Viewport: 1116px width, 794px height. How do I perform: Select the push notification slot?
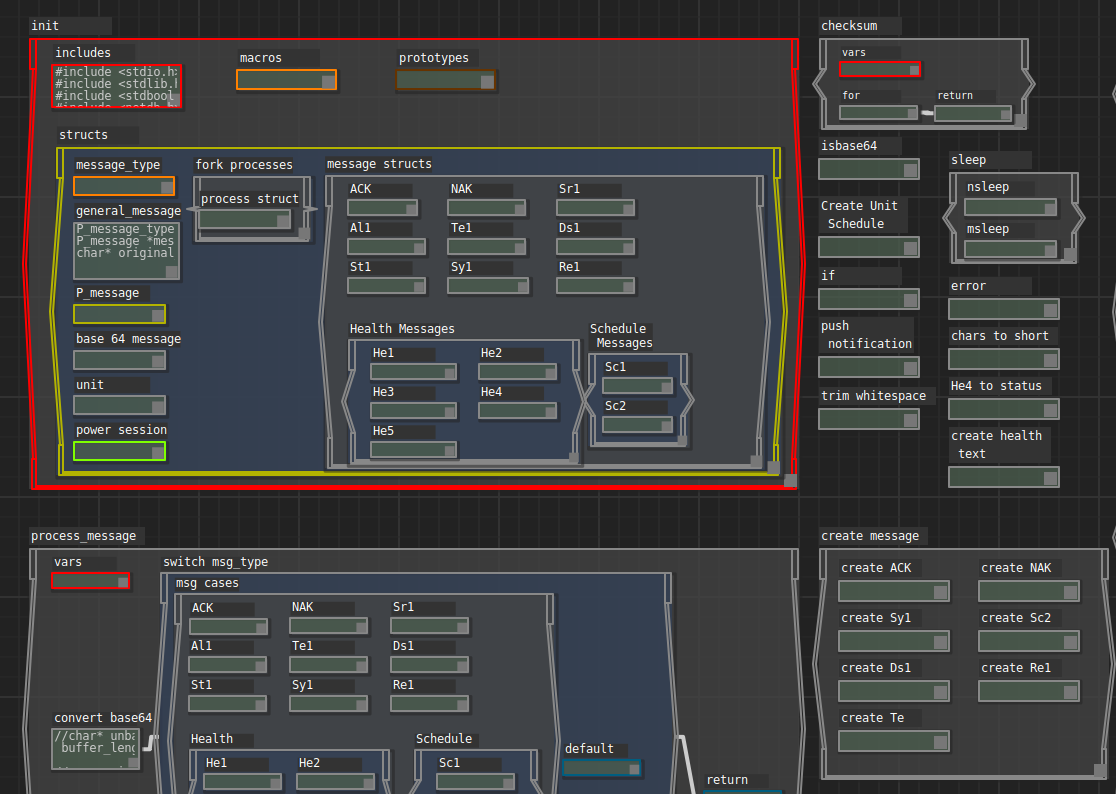pyautogui.click(x=869, y=366)
